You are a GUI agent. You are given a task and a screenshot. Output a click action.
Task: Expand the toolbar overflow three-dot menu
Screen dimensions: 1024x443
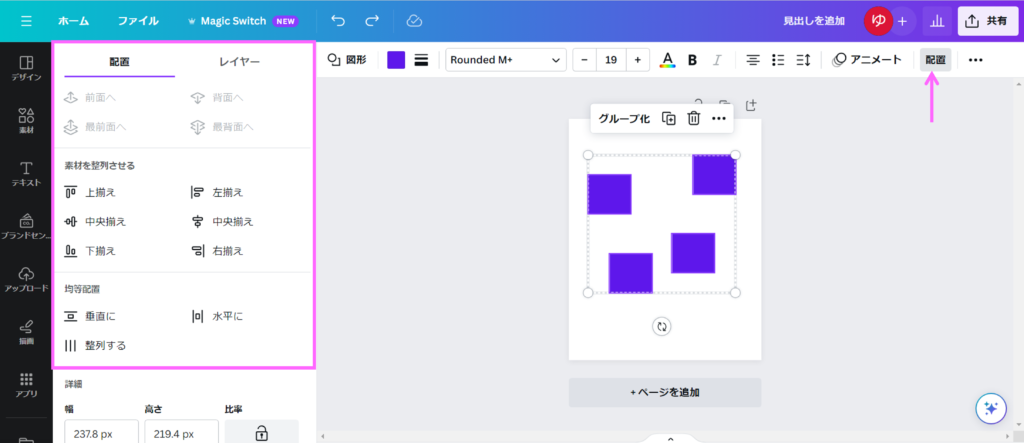(x=976, y=60)
